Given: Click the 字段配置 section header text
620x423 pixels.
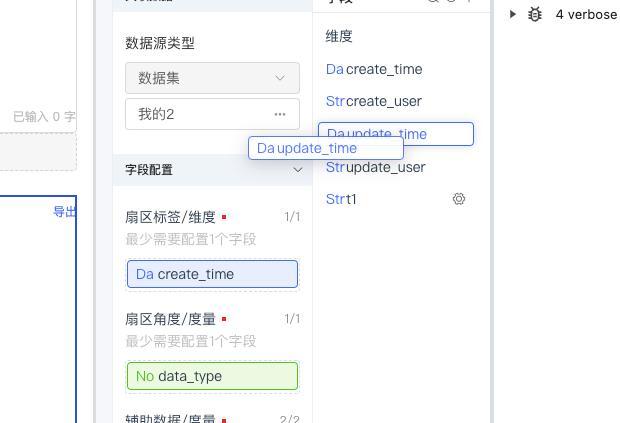Looking at the screenshot, I should 149,170.
